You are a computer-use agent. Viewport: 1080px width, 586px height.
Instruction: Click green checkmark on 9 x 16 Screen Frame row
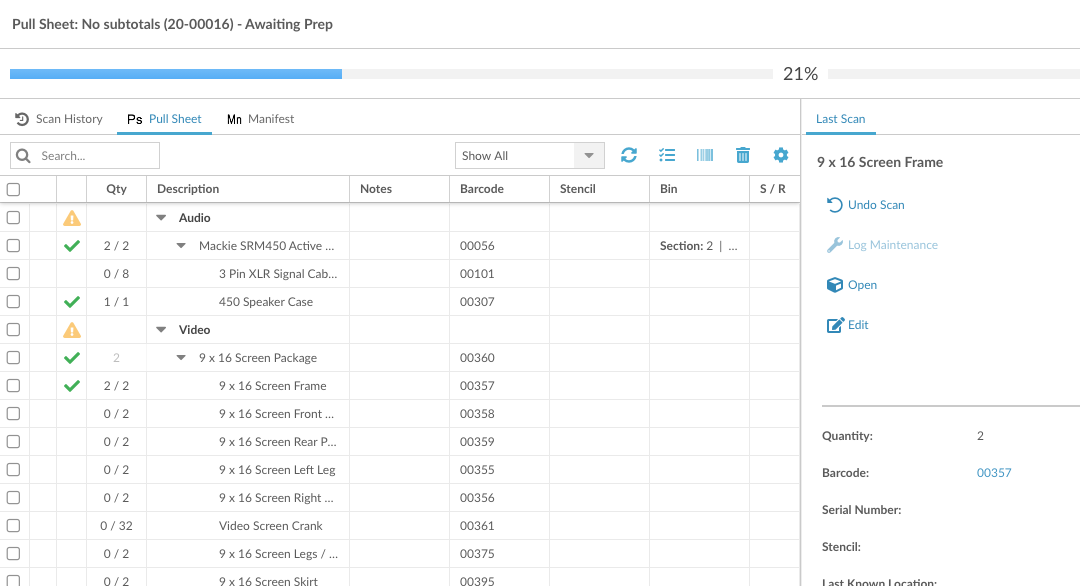click(72, 386)
